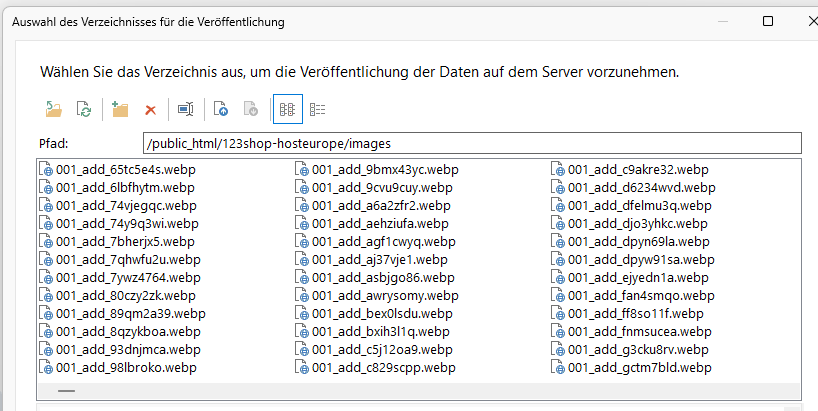Click the red delete icon
The height and width of the screenshot is (411, 818).
[151, 109]
